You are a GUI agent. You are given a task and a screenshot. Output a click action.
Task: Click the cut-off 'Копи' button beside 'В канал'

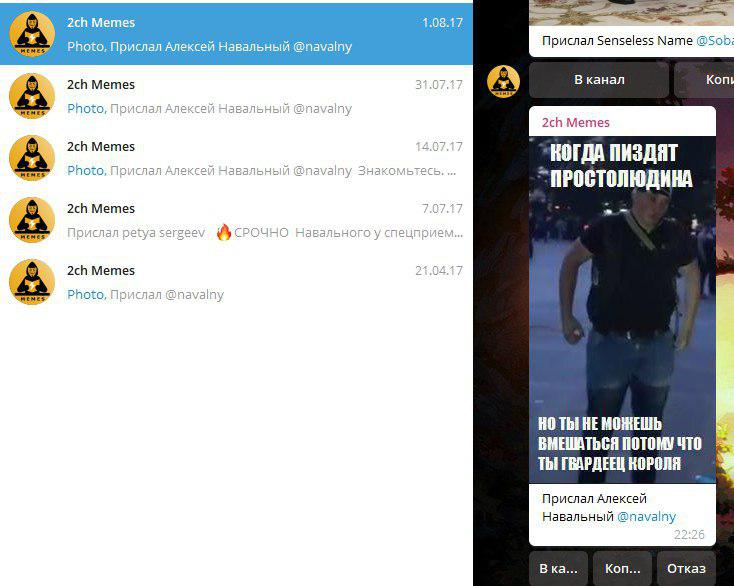704,80
